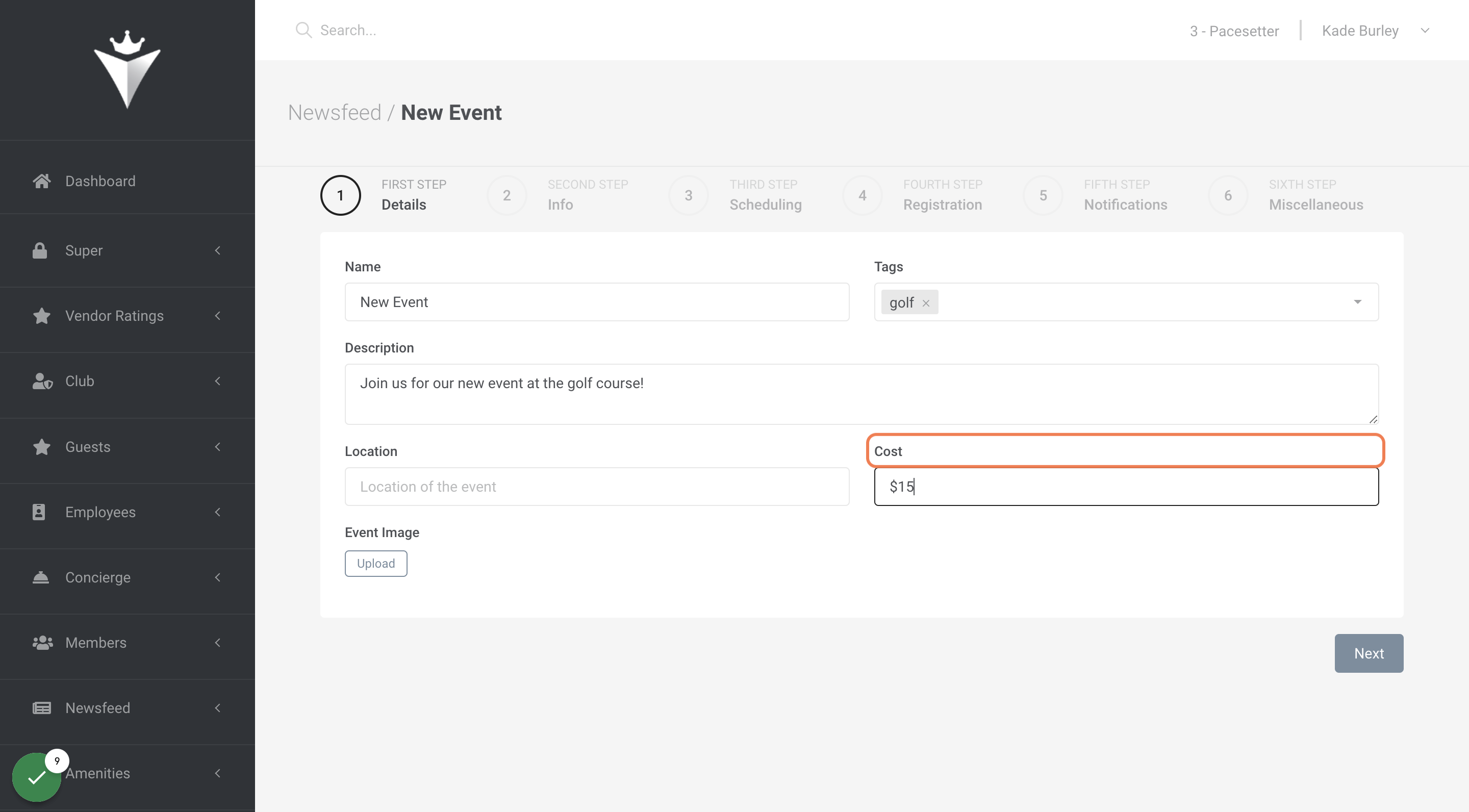
Task: Expand the Guests menu chevron
Action: coord(217,446)
